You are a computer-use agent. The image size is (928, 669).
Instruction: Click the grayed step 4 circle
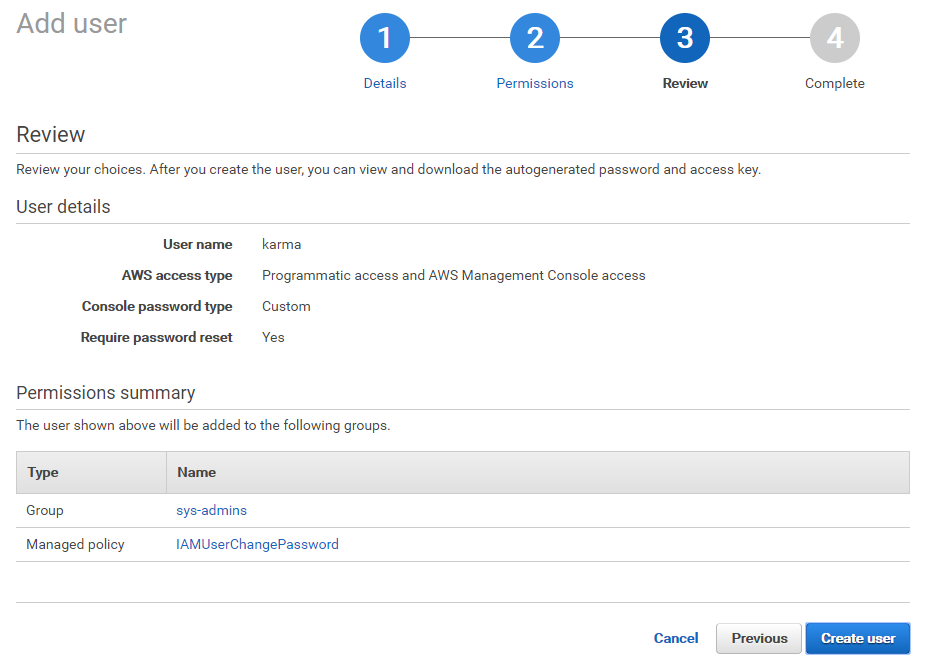pos(835,38)
